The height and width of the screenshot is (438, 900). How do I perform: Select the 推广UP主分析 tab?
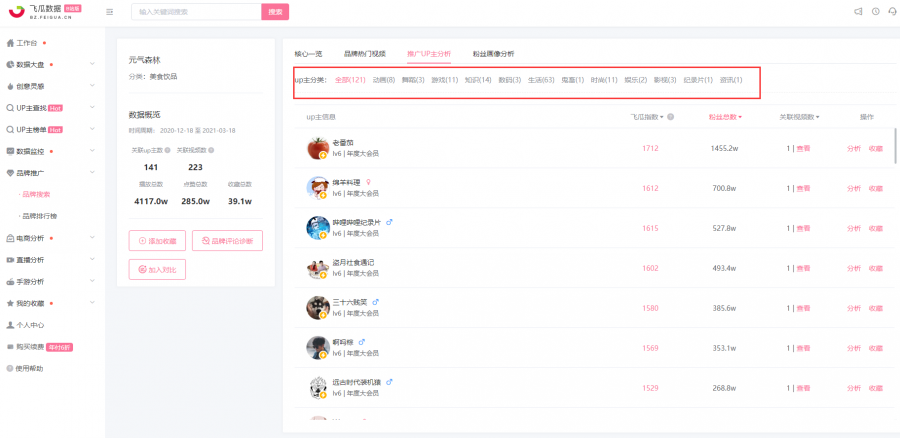pyautogui.click(x=429, y=54)
